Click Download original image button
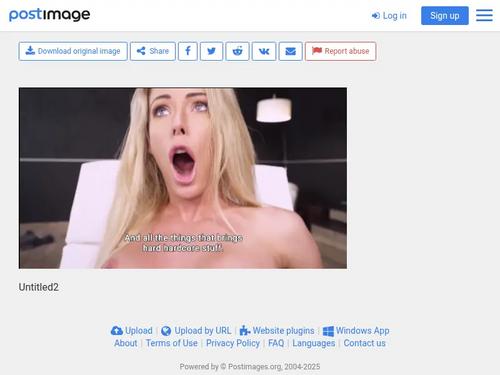This screenshot has height=375, width=500. pos(73,51)
